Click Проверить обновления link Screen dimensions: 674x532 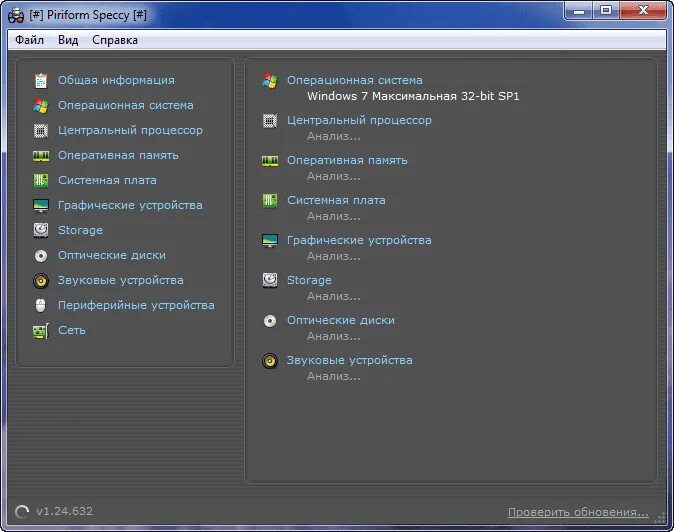click(x=579, y=512)
